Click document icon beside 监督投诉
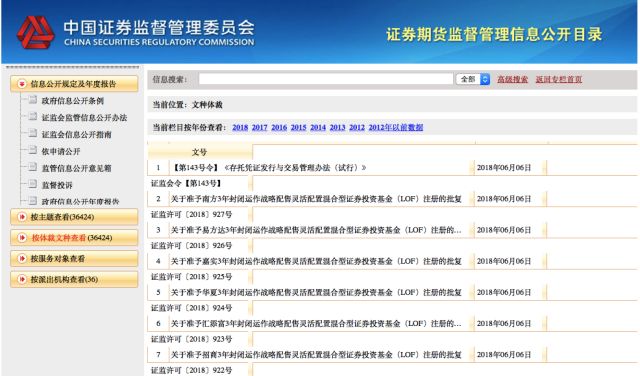The image size is (640, 376). tap(33, 184)
